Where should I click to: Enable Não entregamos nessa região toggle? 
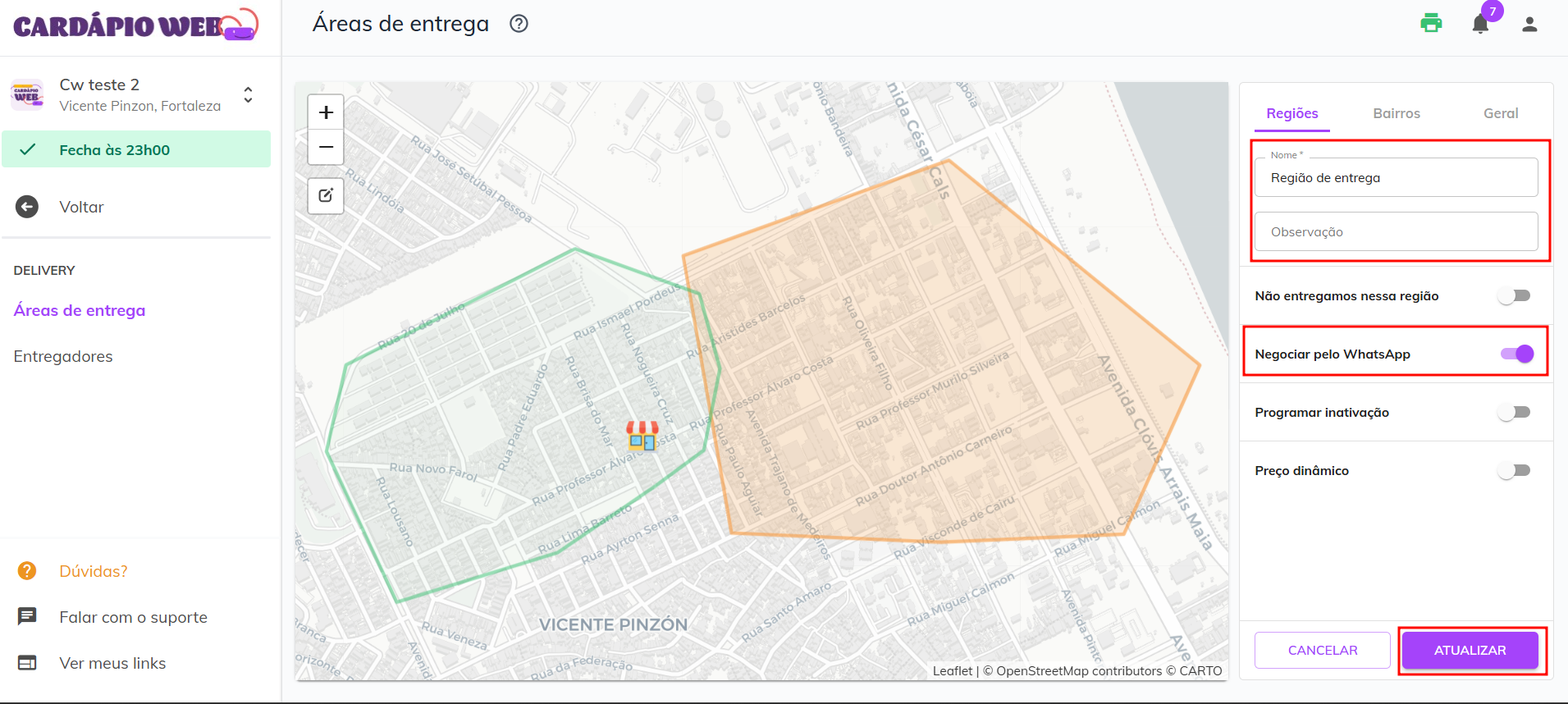(x=1514, y=296)
